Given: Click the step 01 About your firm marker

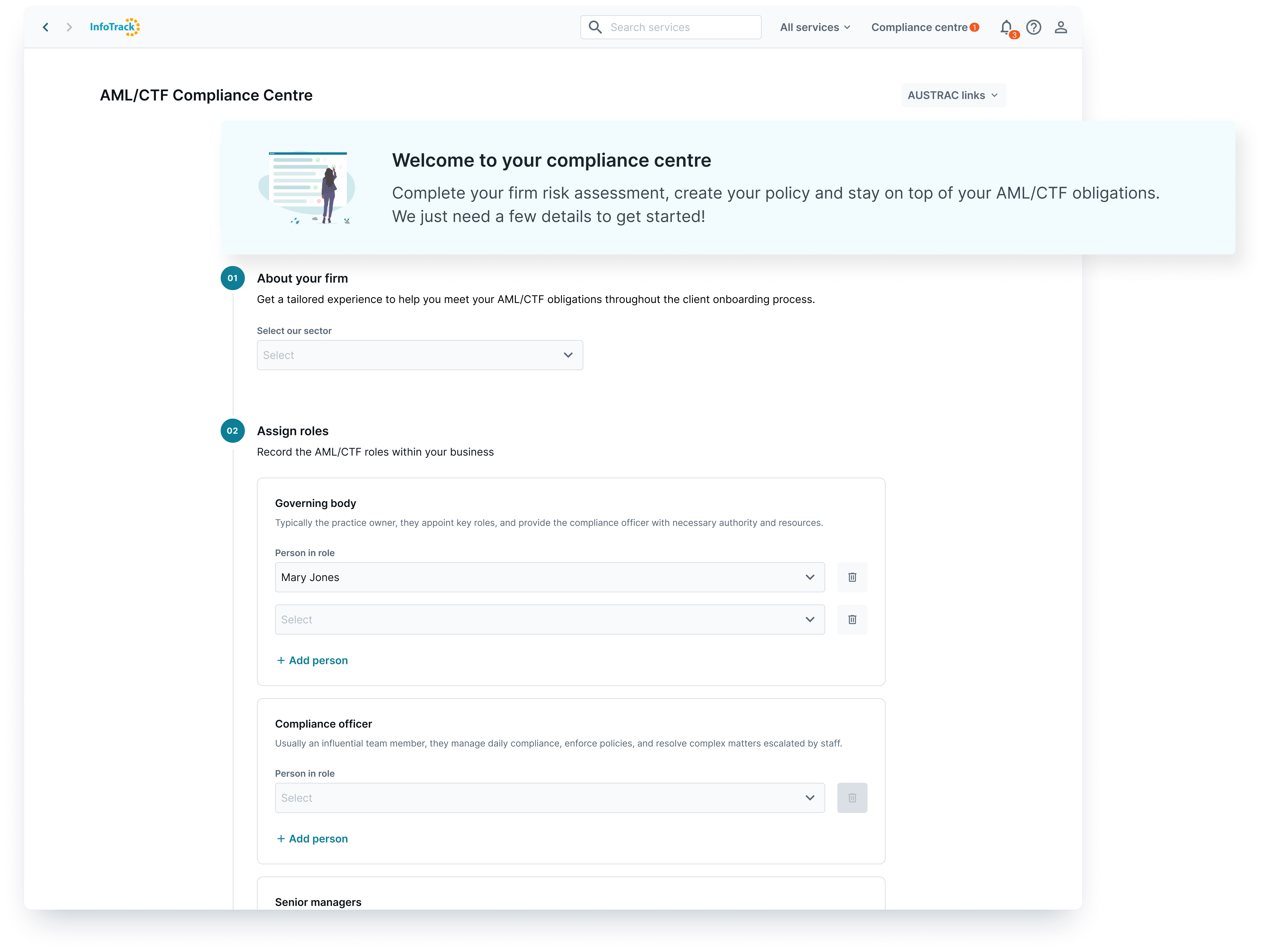Looking at the screenshot, I should [x=233, y=278].
